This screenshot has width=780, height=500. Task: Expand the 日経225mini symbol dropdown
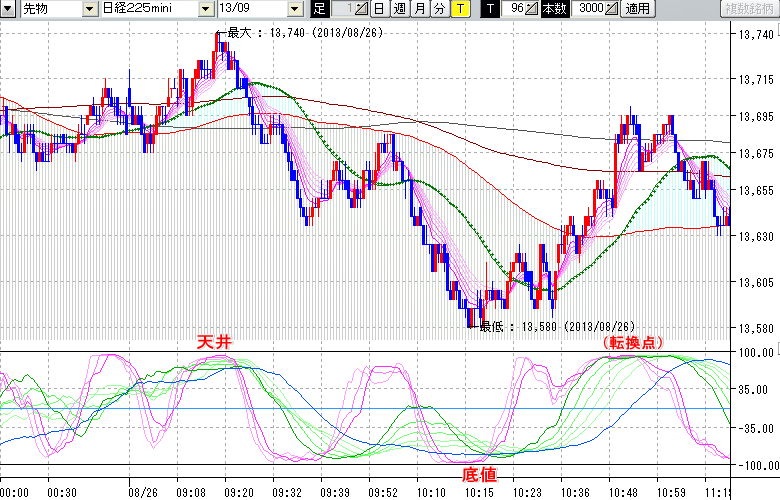[206, 9]
